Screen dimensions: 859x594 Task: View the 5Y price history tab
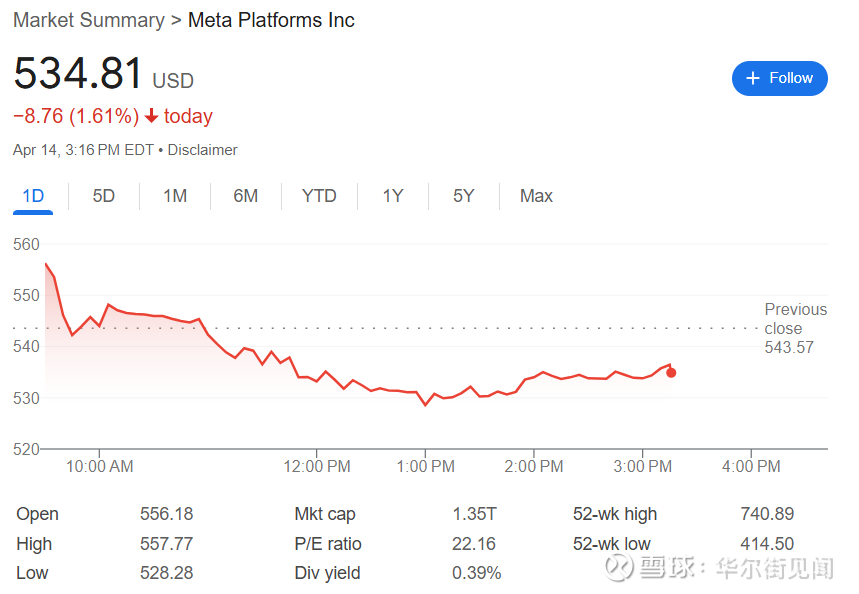(463, 196)
